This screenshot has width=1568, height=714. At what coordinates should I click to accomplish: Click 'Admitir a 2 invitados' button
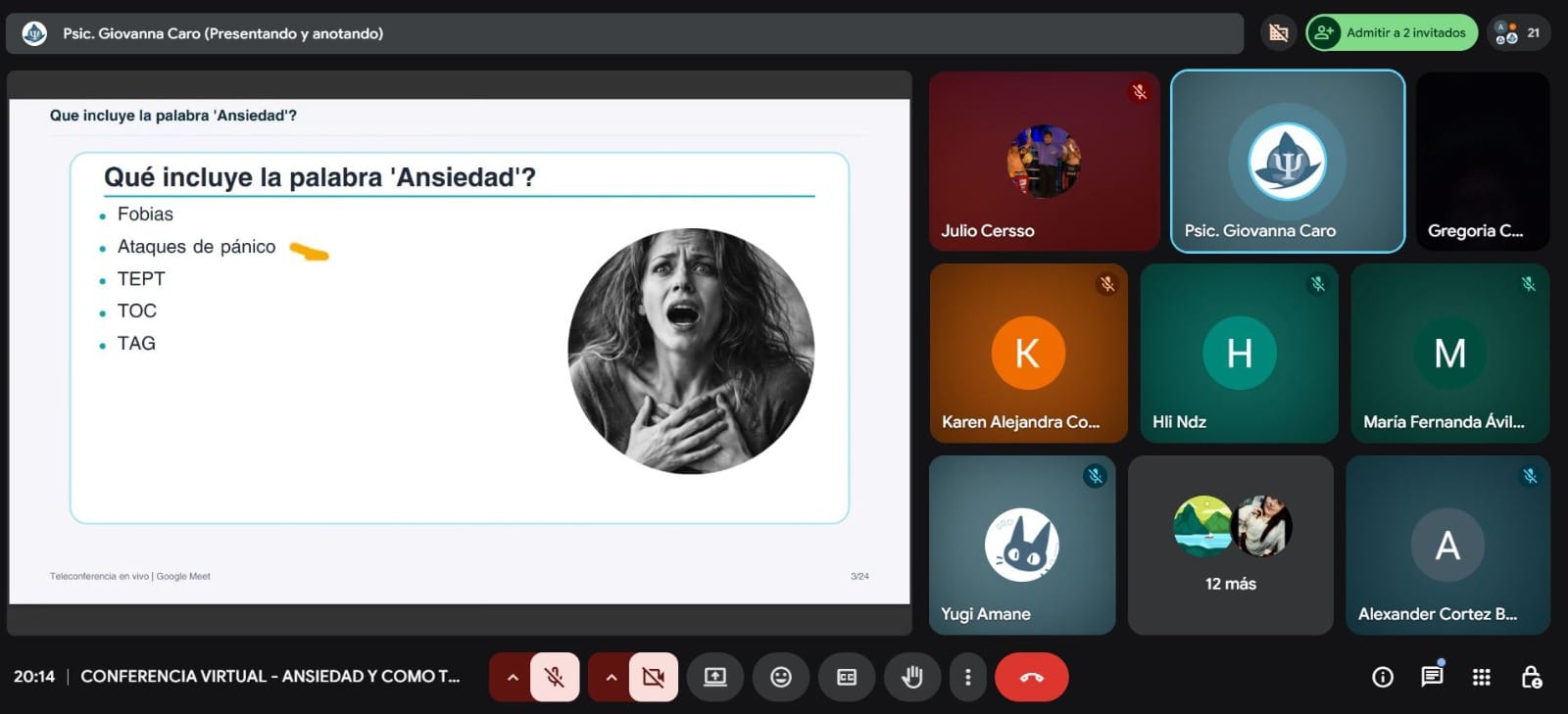click(1392, 33)
